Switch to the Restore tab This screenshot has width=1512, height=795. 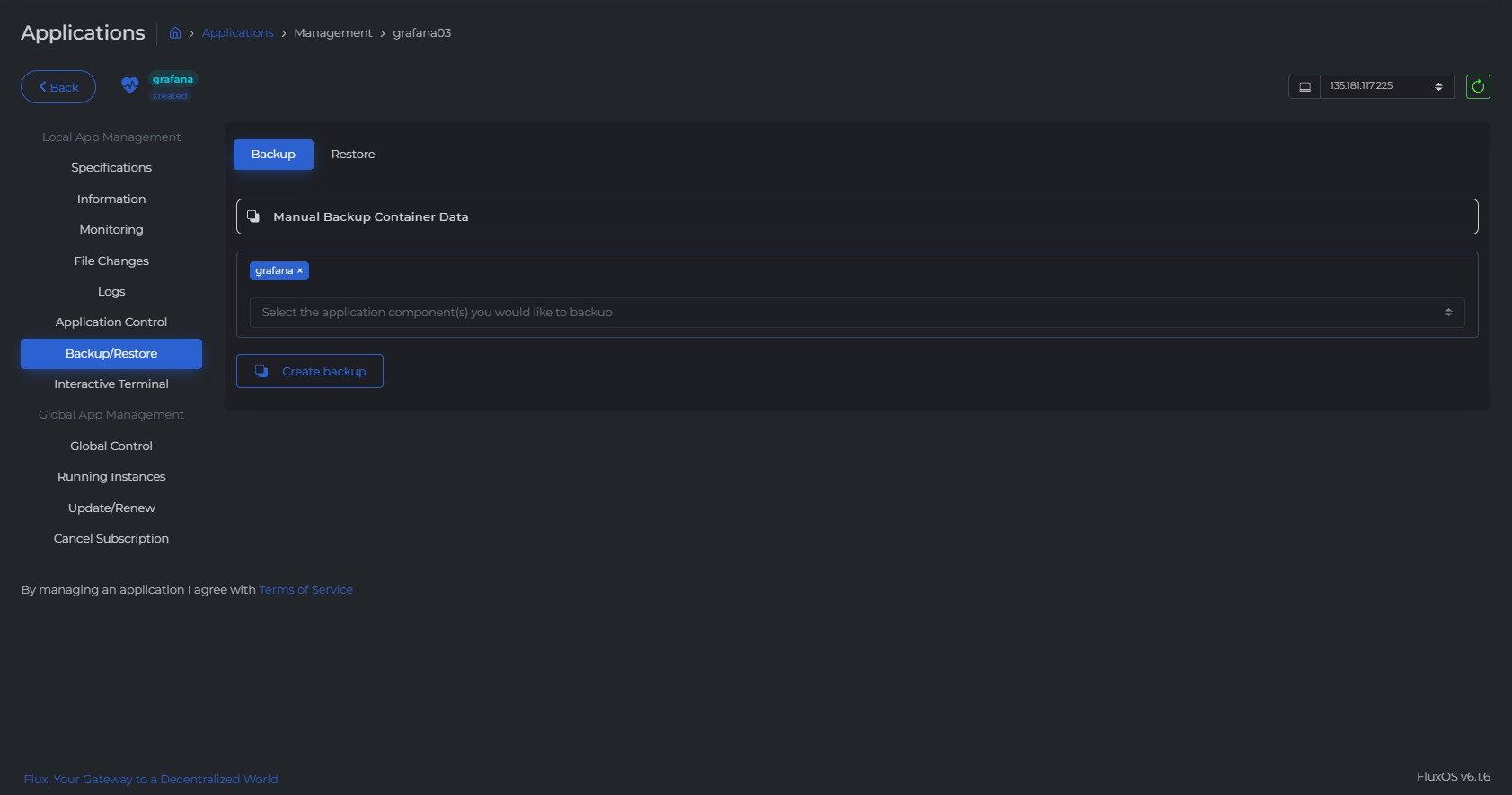[352, 155]
